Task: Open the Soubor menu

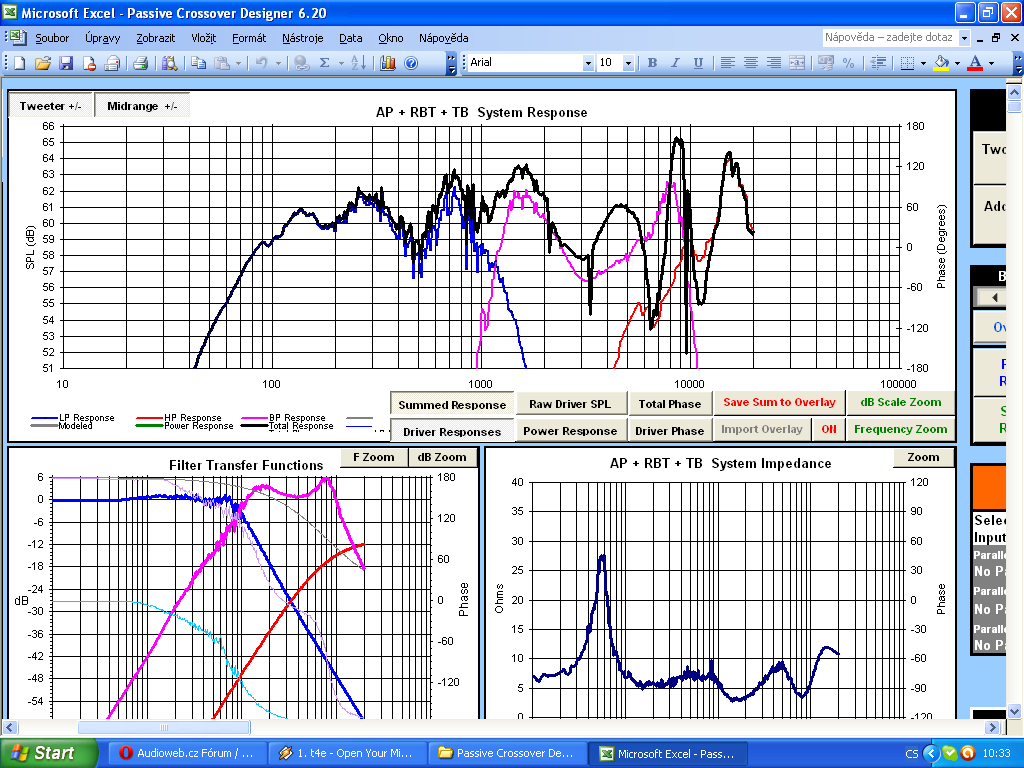Action: tap(52, 38)
